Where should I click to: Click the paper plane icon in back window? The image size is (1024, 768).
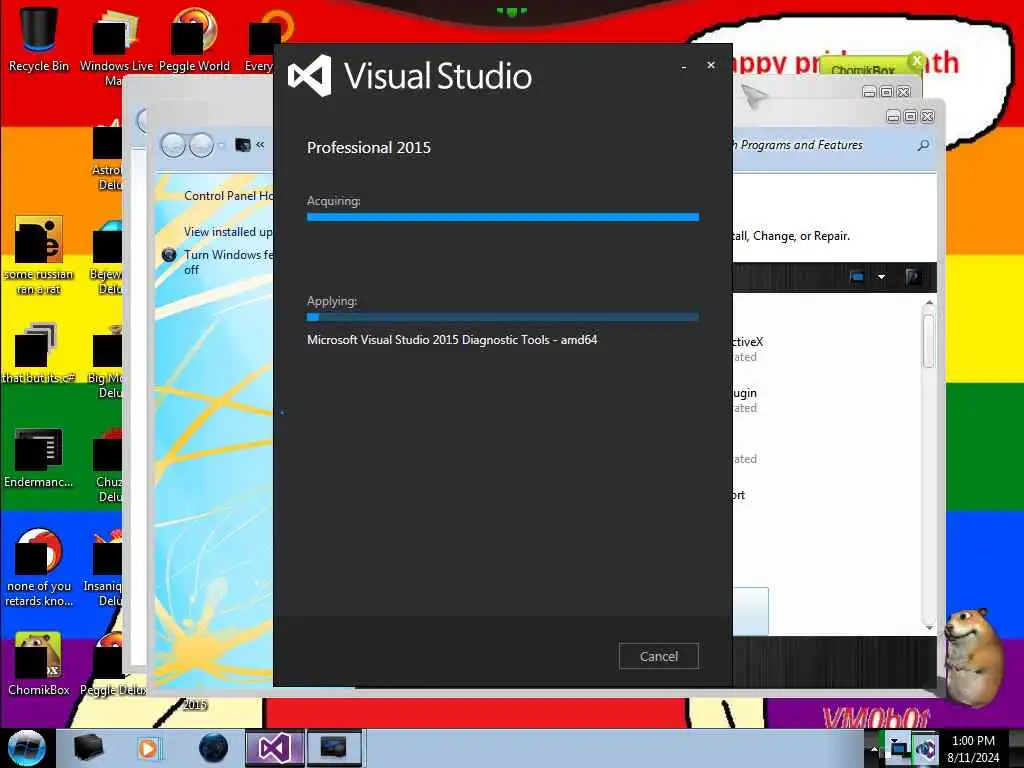tap(754, 97)
